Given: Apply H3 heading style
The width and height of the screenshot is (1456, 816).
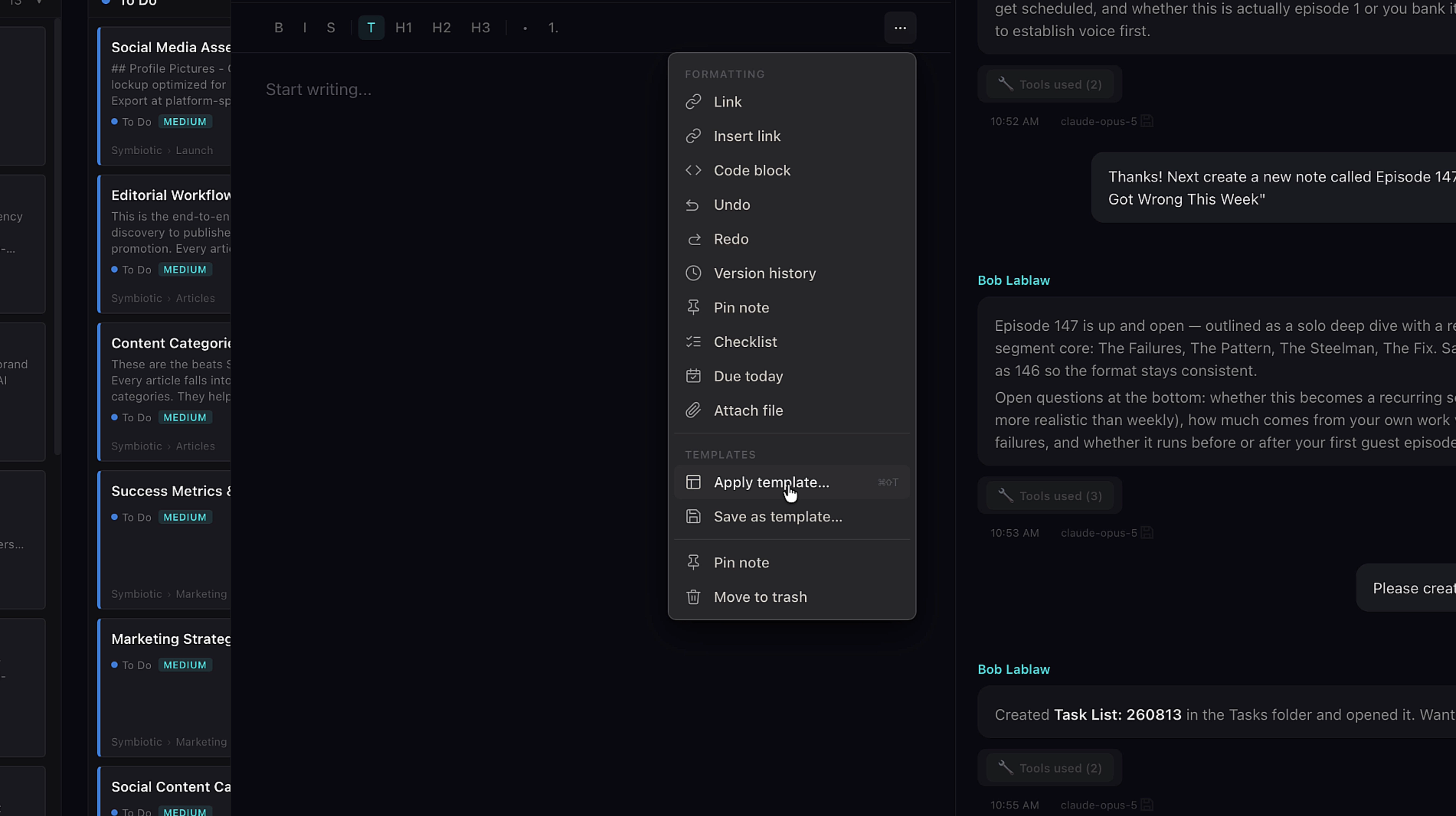Looking at the screenshot, I should 481,28.
